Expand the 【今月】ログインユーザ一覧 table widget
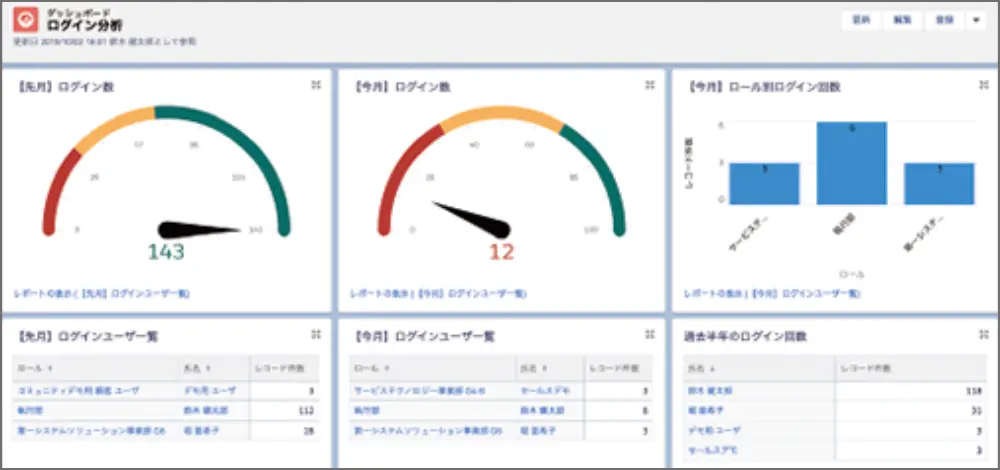Viewport: 1000px width, 470px height. pos(650,335)
